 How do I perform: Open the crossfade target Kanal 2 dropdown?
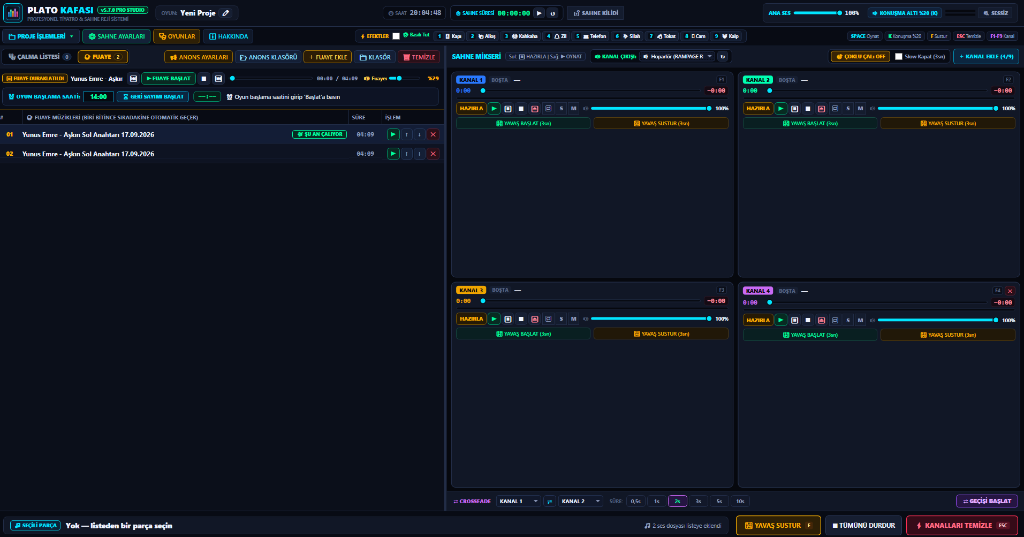coord(580,501)
